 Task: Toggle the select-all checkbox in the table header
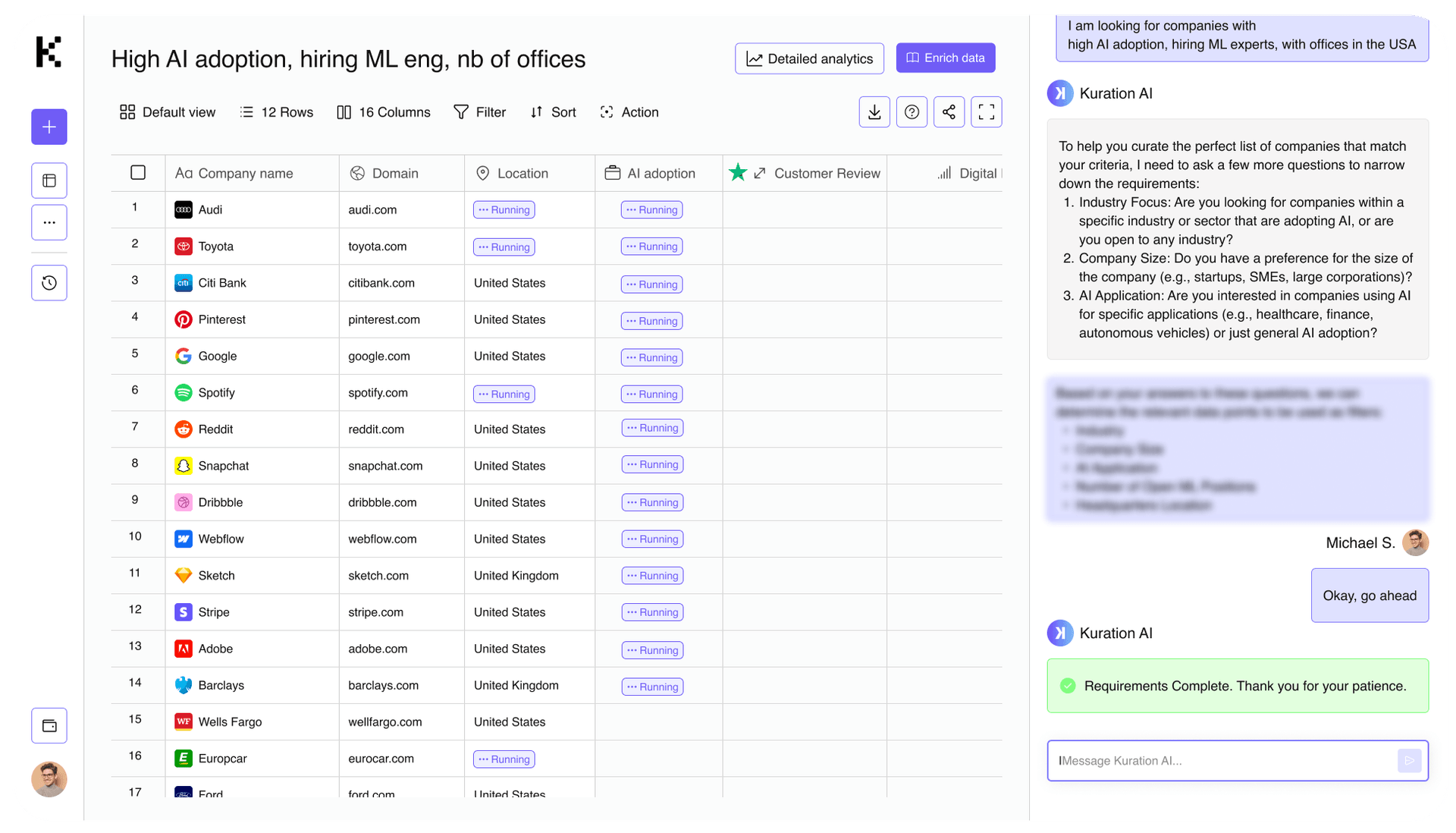pyautogui.click(x=138, y=173)
